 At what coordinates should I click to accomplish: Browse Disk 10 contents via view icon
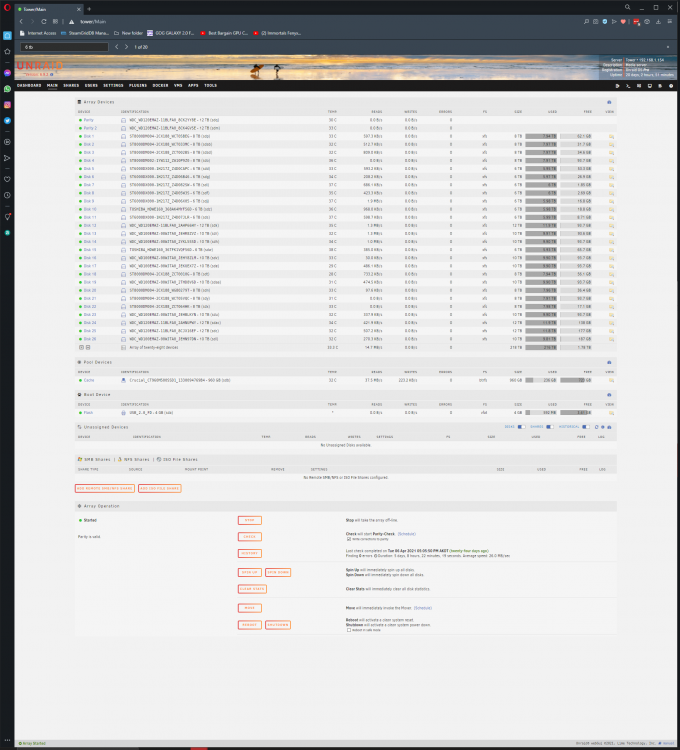click(611, 209)
